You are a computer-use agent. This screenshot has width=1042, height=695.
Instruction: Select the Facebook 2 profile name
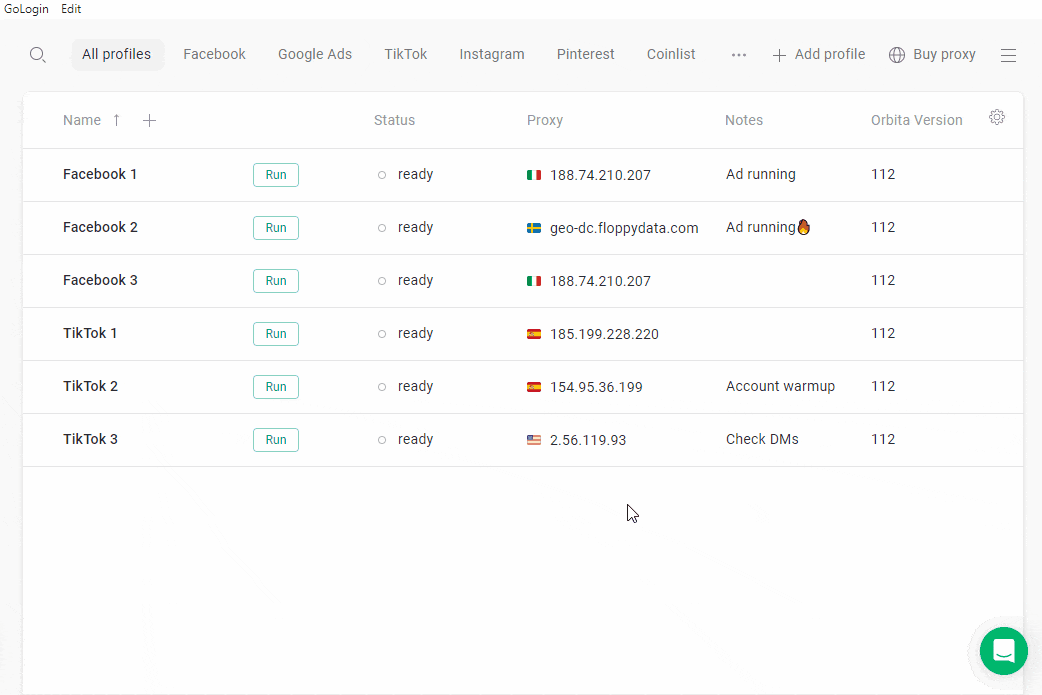(x=100, y=227)
